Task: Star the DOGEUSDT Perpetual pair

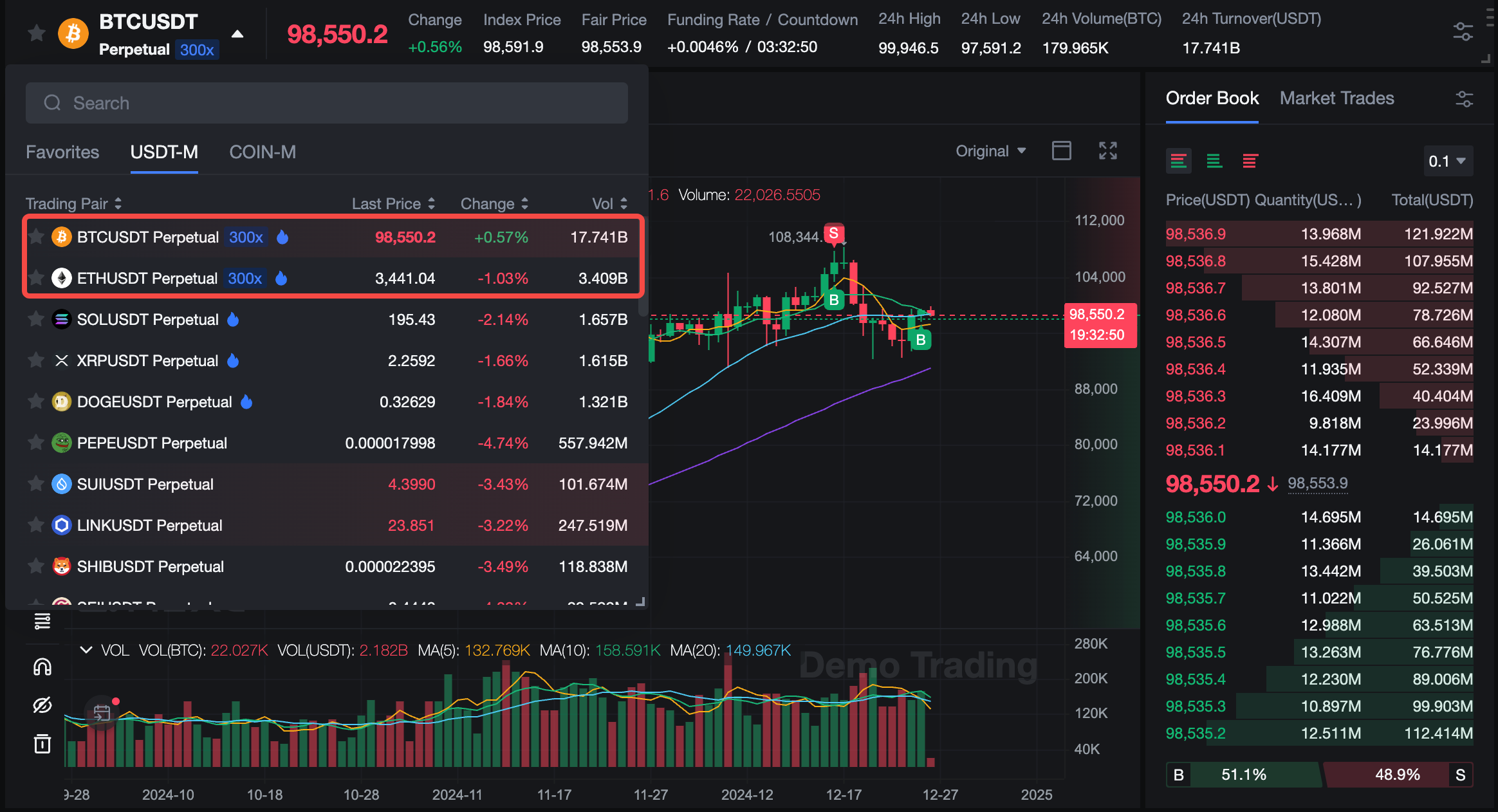Action: (36, 401)
